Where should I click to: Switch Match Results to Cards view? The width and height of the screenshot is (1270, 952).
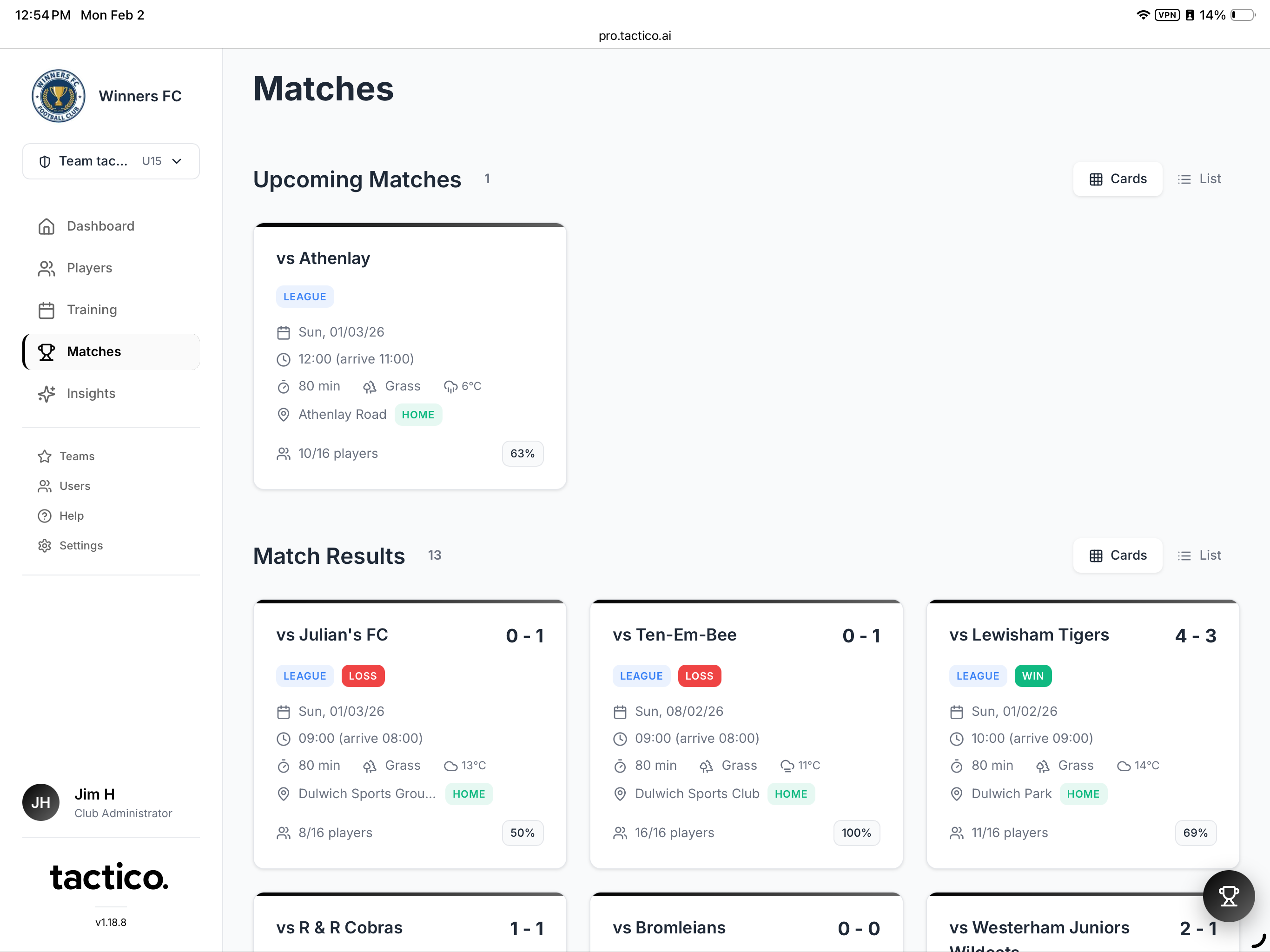click(1117, 555)
